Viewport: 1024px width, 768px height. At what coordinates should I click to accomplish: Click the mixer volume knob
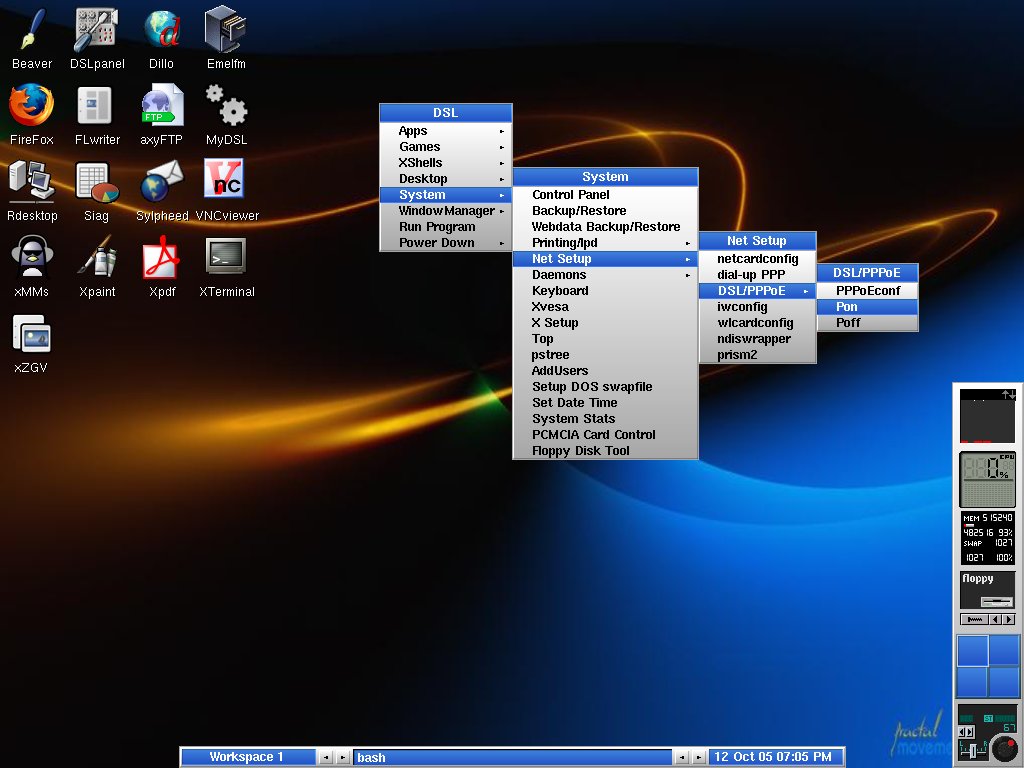pos(1003,748)
